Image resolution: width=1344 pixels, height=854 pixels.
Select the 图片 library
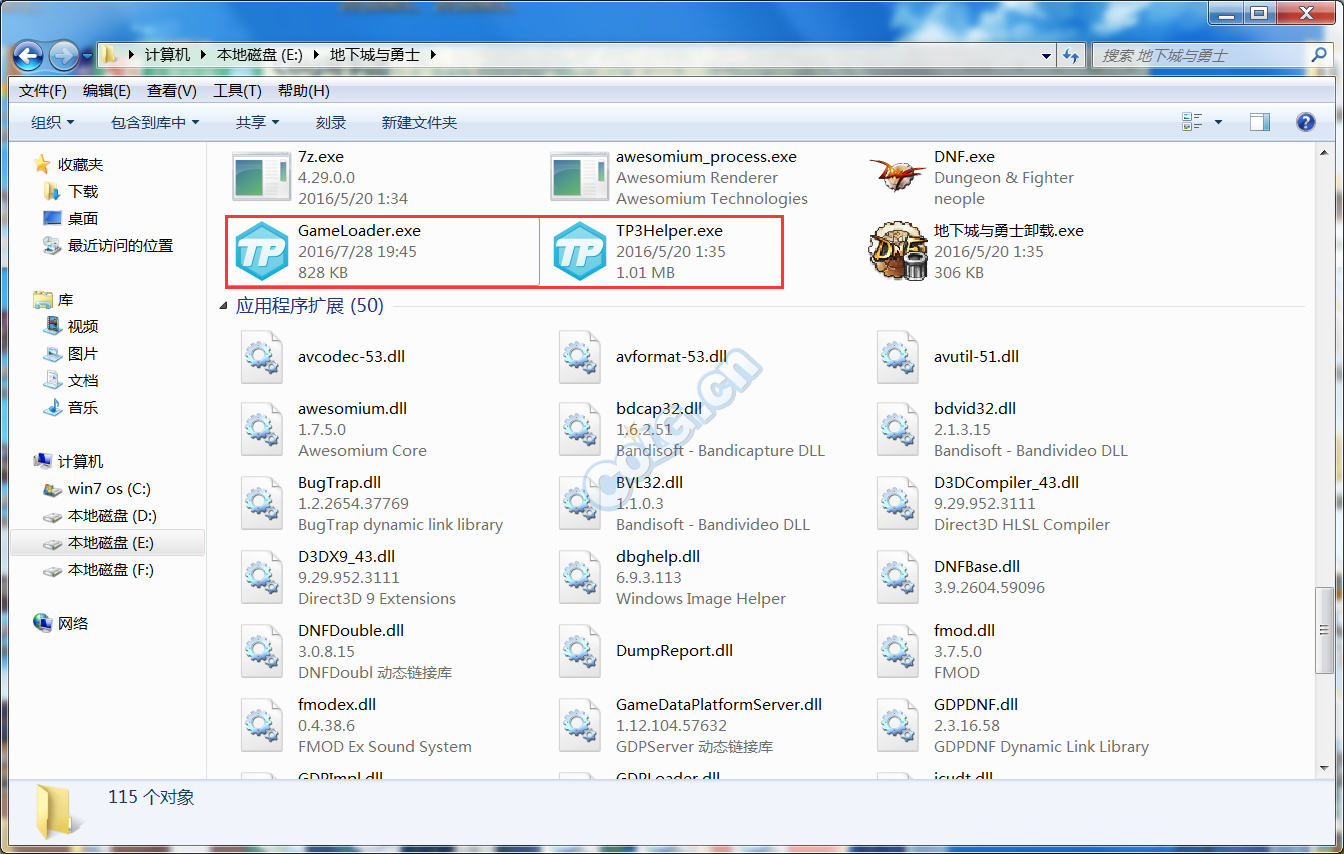[x=72, y=353]
